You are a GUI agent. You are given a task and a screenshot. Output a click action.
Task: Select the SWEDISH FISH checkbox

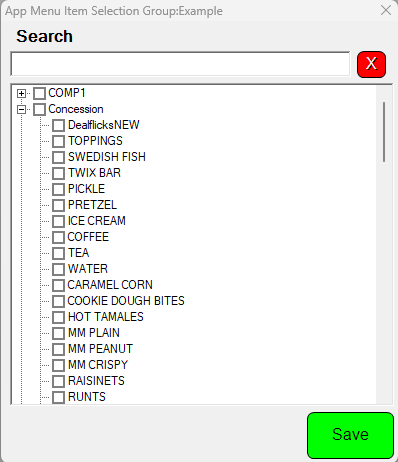tap(59, 157)
